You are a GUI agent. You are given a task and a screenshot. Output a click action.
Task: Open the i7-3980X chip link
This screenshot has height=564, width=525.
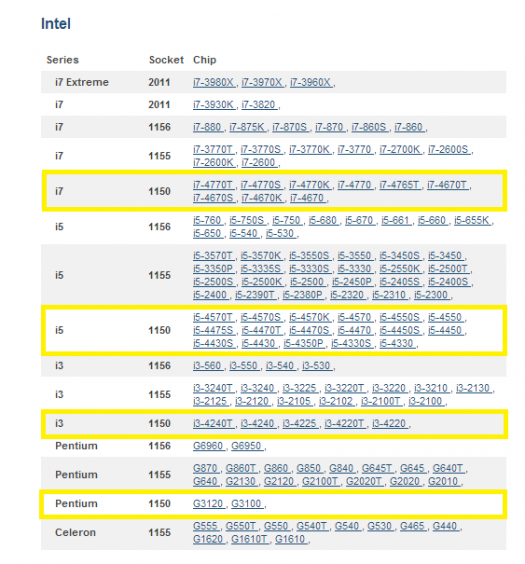click(214, 82)
